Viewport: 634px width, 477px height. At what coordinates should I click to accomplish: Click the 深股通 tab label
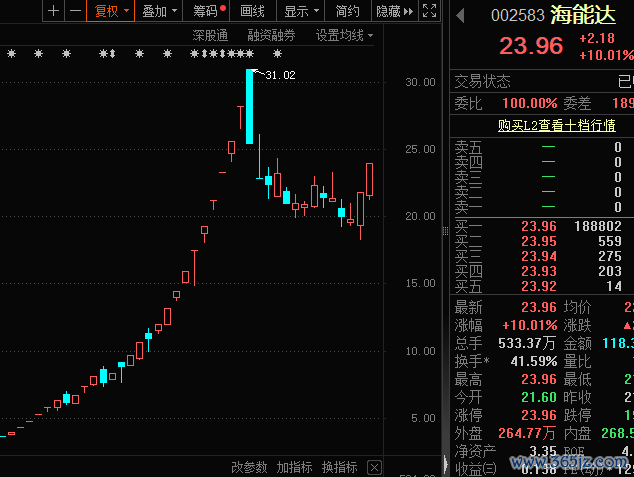point(210,35)
